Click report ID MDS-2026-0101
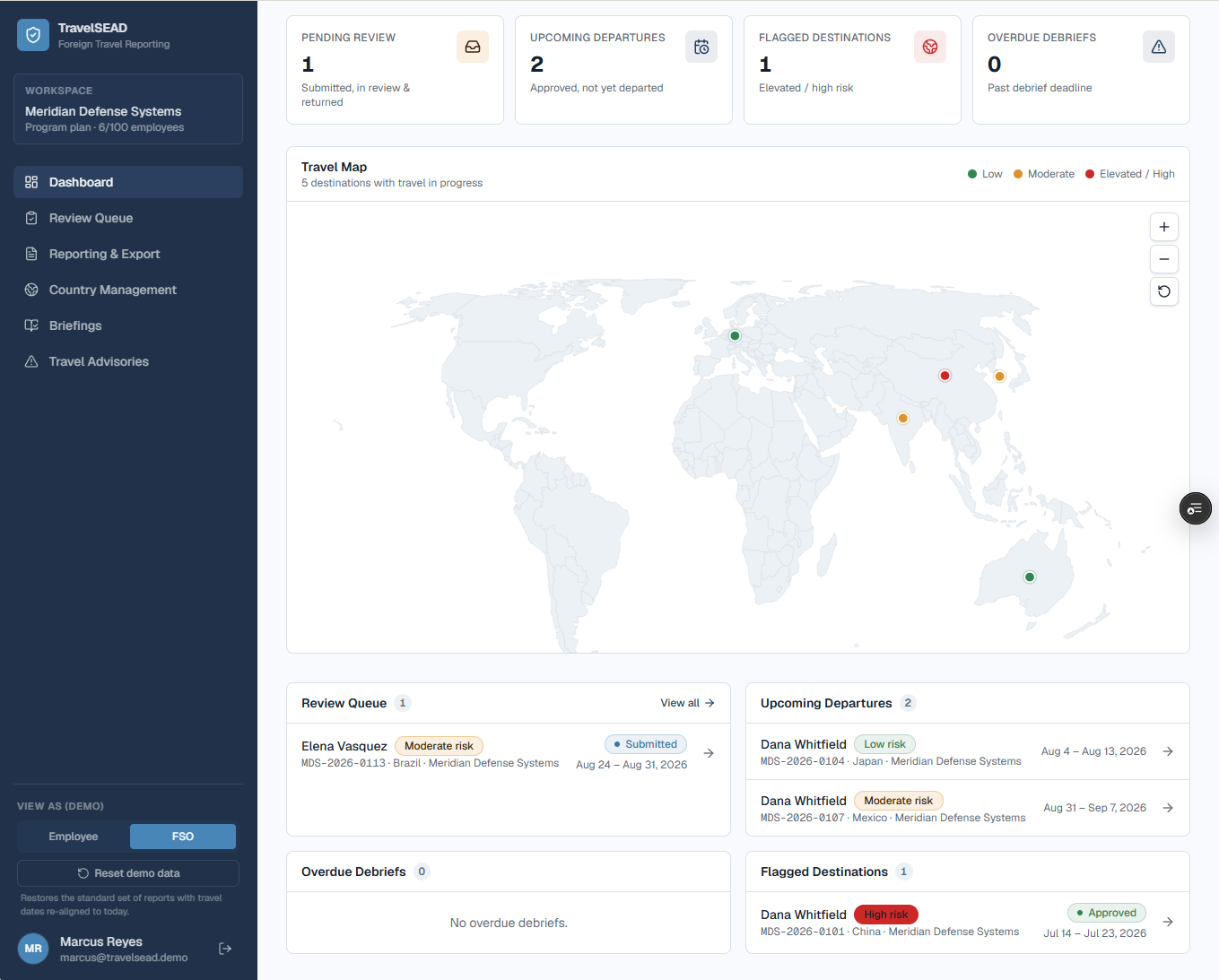Viewport: 1219px width, 980px height. pyautogui.click(x=803, y=932)
